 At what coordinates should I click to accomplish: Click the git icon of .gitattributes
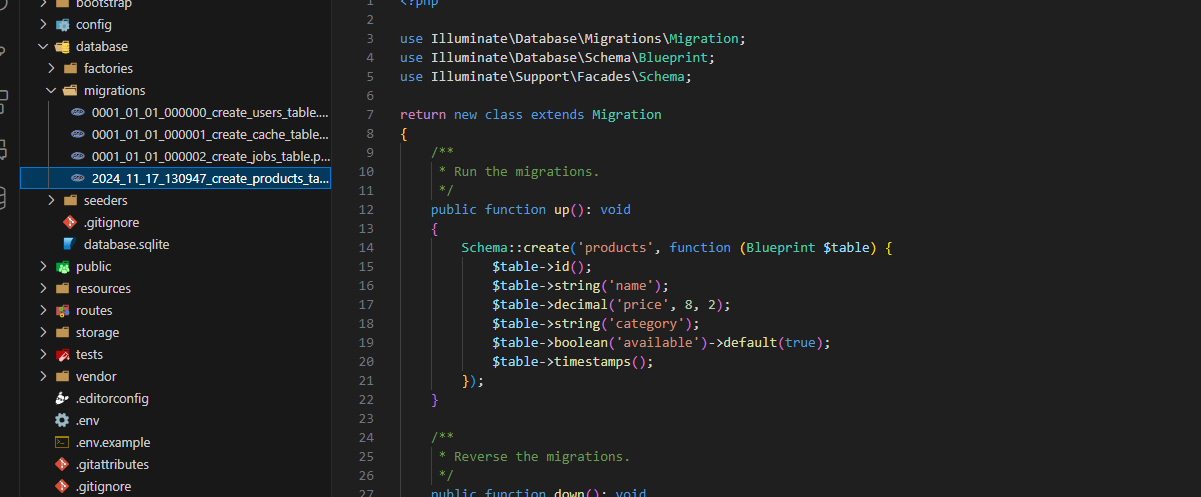point(62,464)
